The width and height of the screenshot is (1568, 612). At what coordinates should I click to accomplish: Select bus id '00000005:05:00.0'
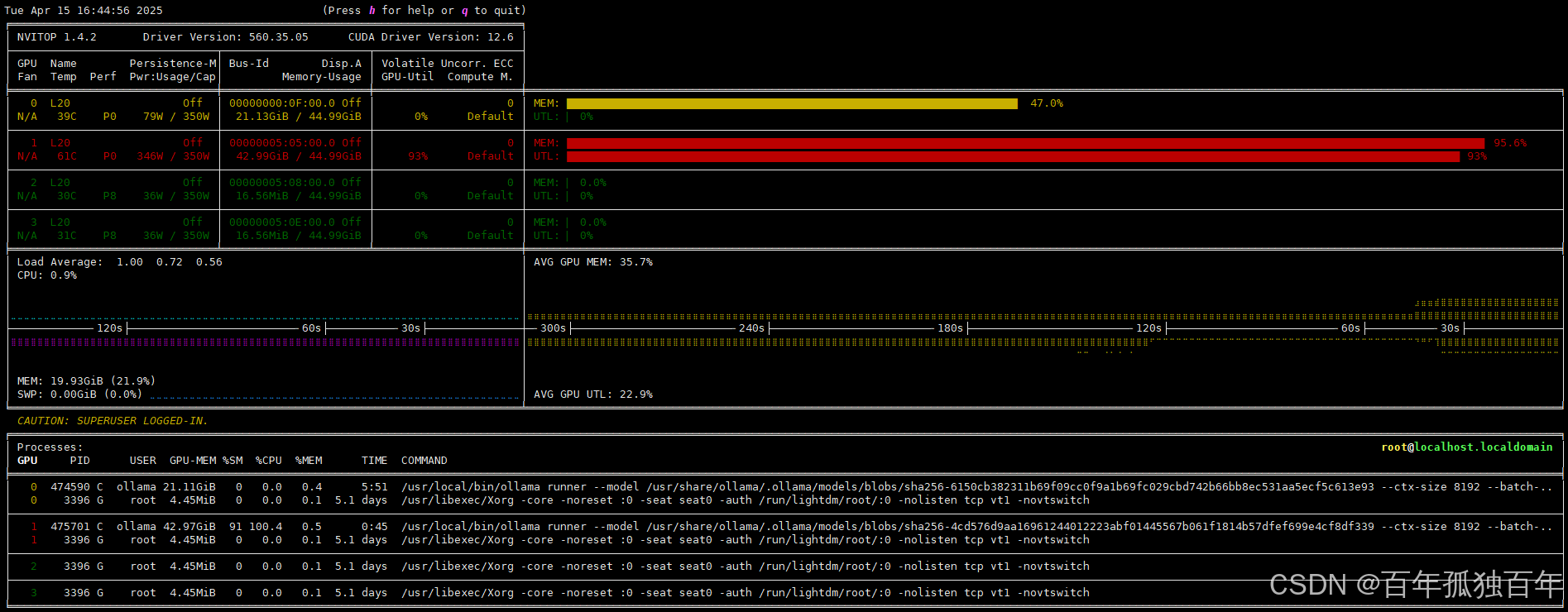pyautogui.click(x=282, y=143)
